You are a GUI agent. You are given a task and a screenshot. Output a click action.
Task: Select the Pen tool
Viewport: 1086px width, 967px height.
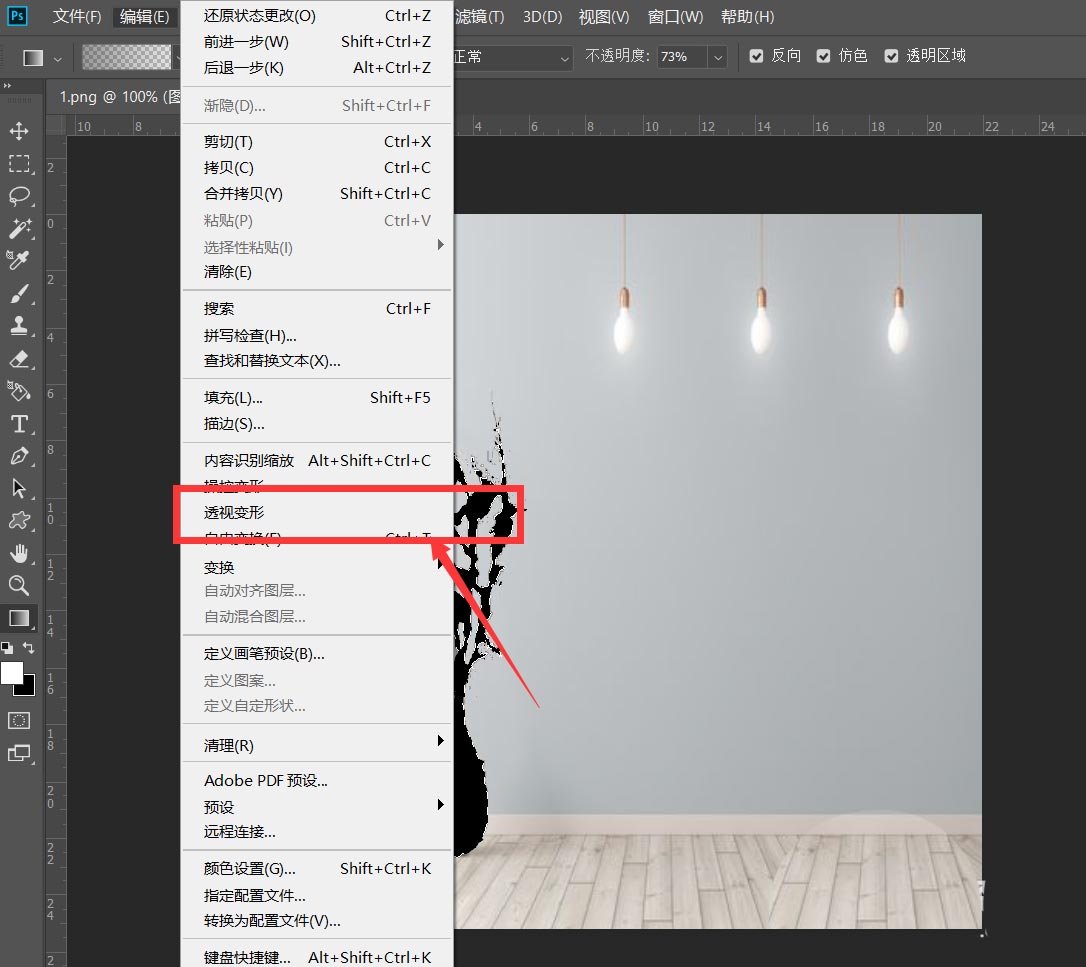(20, 456)
